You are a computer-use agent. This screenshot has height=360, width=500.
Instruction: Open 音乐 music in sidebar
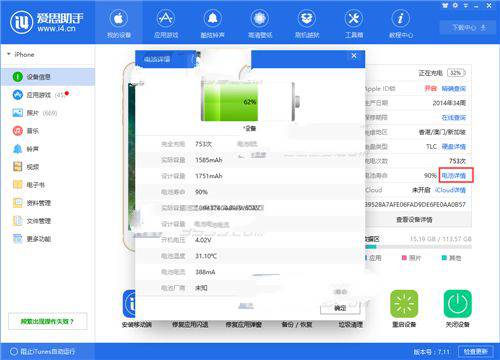point(47,131)
